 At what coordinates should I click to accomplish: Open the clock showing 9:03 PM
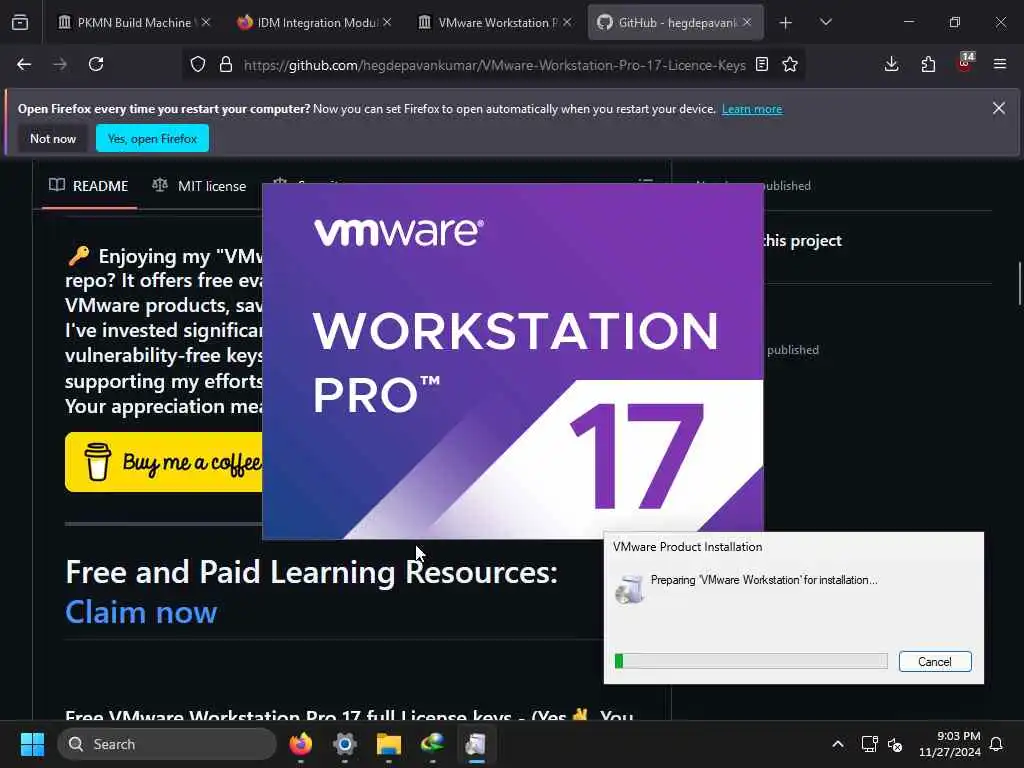point(950,744)
